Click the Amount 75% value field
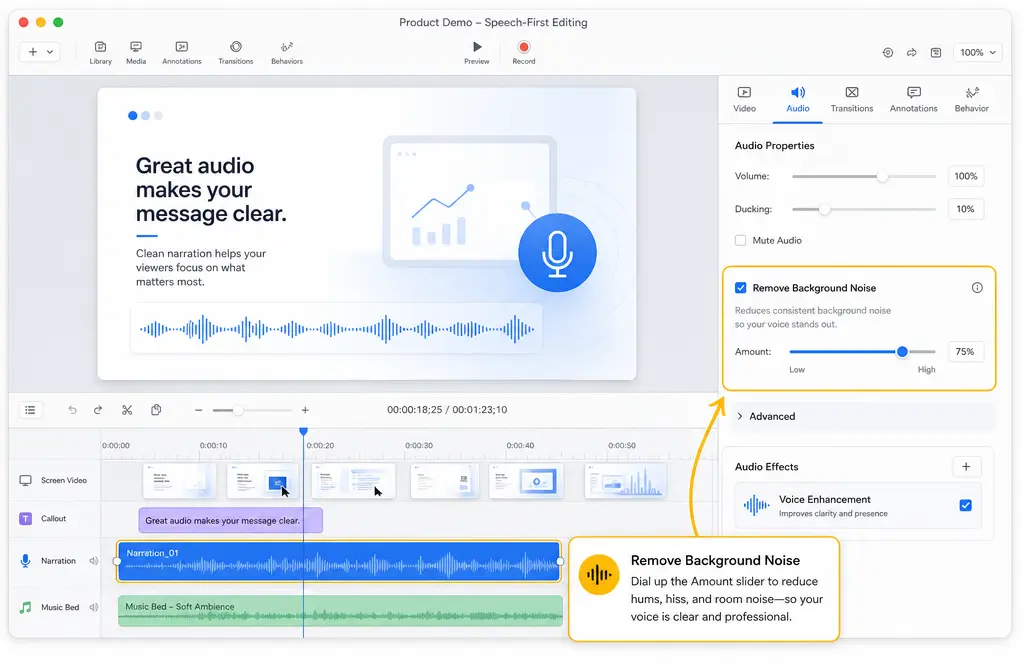 point(965,352)
